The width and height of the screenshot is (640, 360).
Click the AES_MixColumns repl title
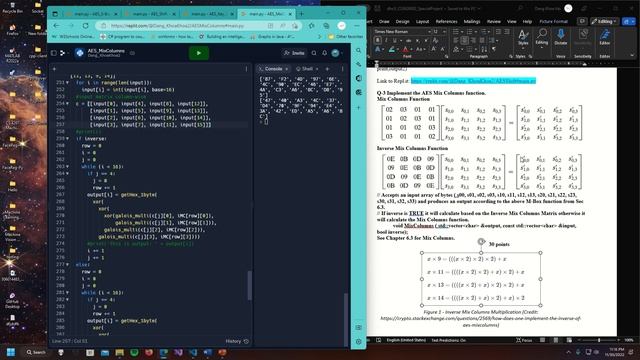tap(106, 51)
